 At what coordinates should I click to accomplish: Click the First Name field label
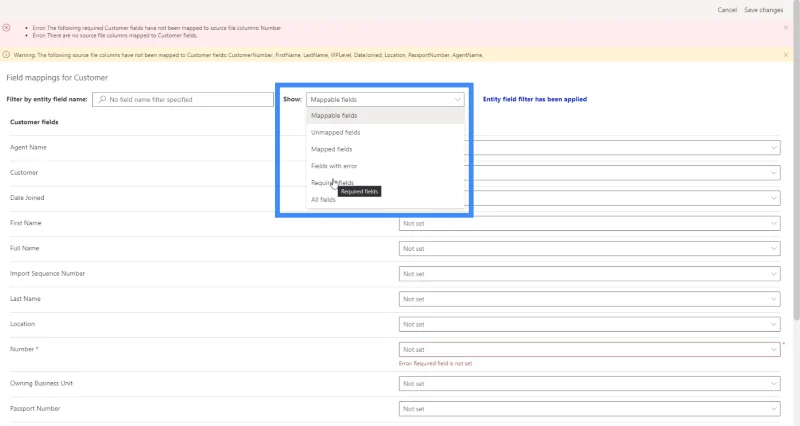tap(26, 223)
